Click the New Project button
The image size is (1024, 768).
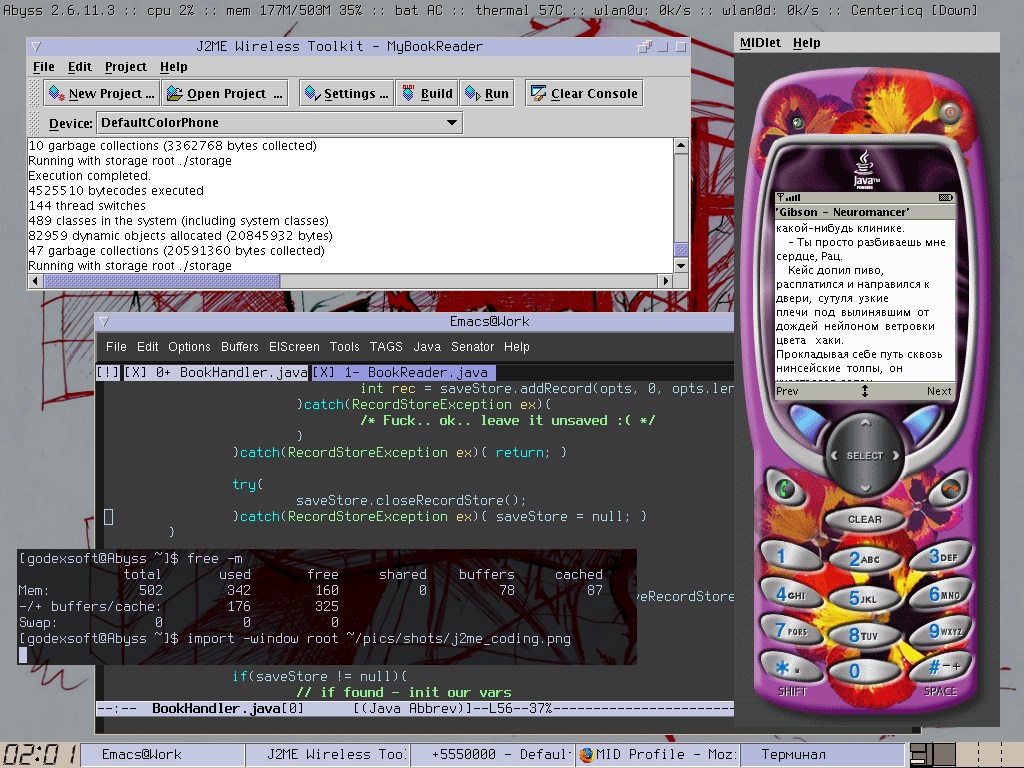coord(101,94)
